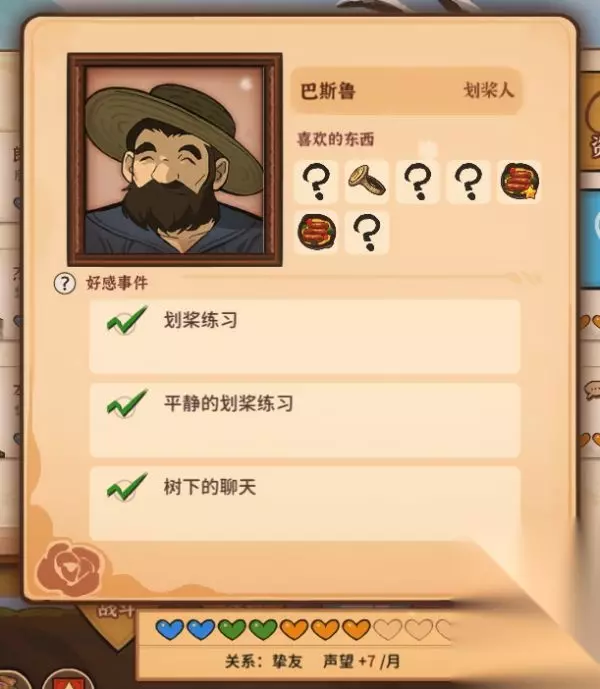The image size is (600, 689).
Task: Click the 巴斯鲁 name header bar
Action: [407, 91]
